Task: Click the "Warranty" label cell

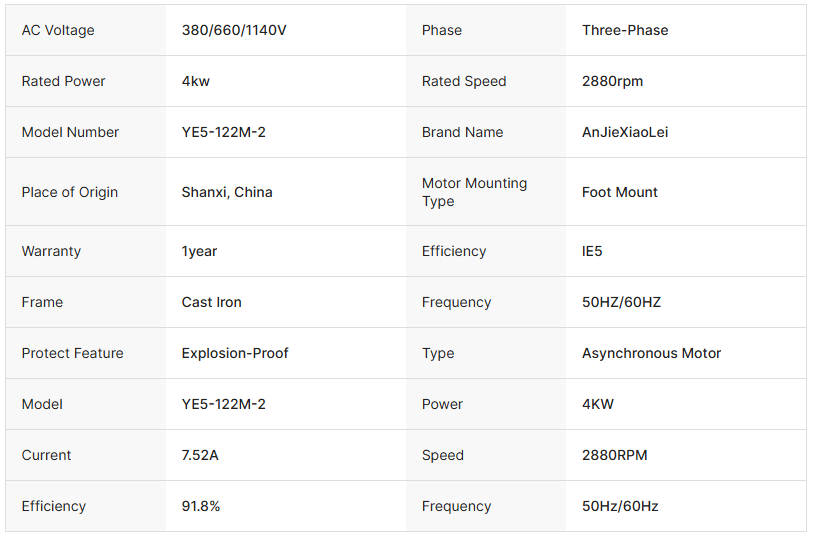Action: [51, 251]
